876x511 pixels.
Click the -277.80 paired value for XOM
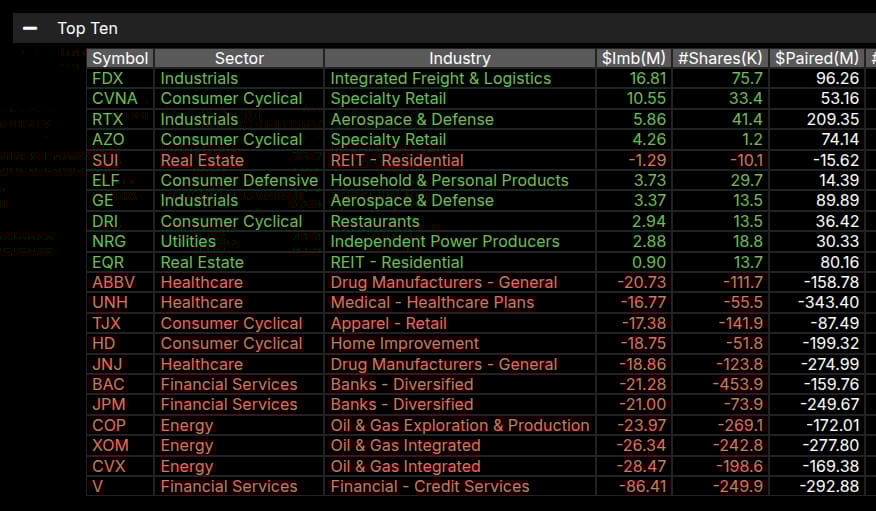click(x=817, y=446)
